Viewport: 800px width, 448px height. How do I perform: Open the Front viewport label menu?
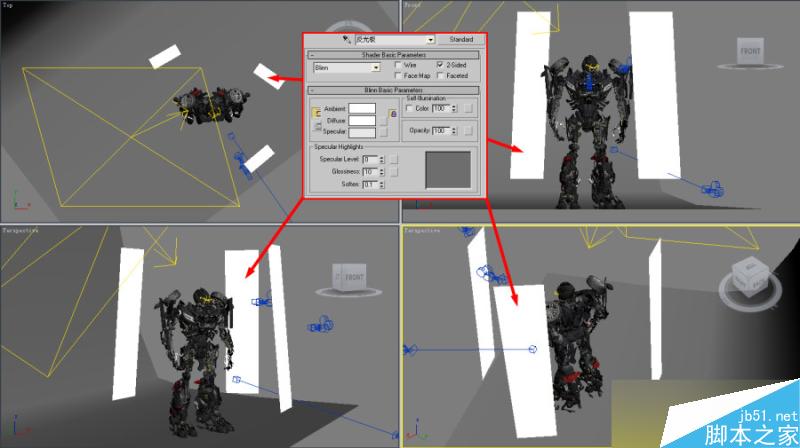[x=412, y=5]
